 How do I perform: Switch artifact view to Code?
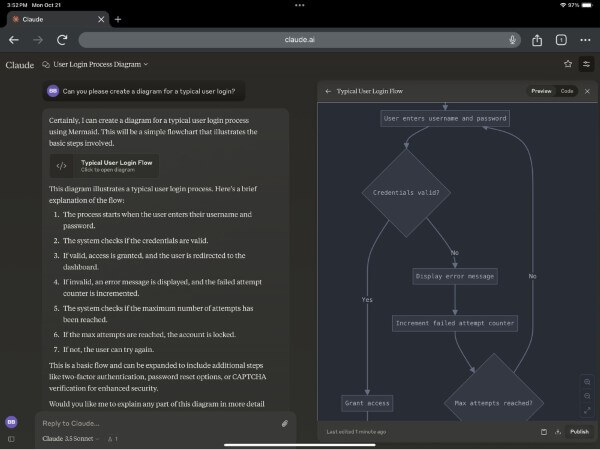coord(567,91)
